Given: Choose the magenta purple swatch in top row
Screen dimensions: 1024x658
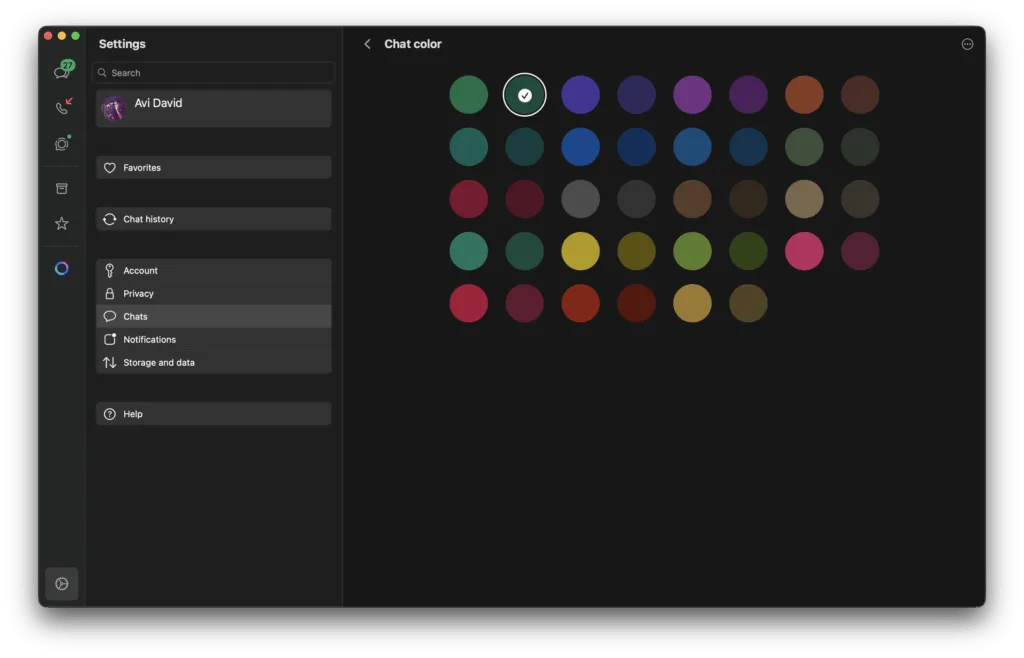Looking at the screenshot, I should (692, 95).
